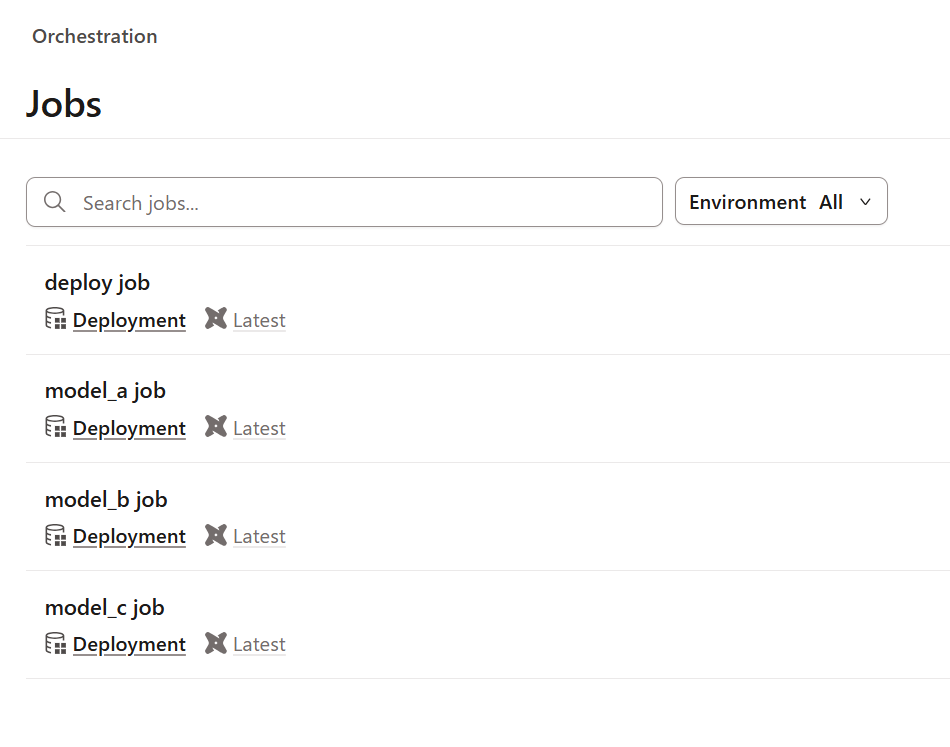Open the model_b job entry

106,499
